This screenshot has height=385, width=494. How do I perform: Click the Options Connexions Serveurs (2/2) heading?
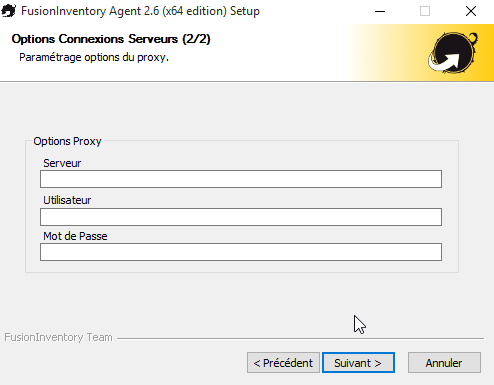click(x=111, y=39)
